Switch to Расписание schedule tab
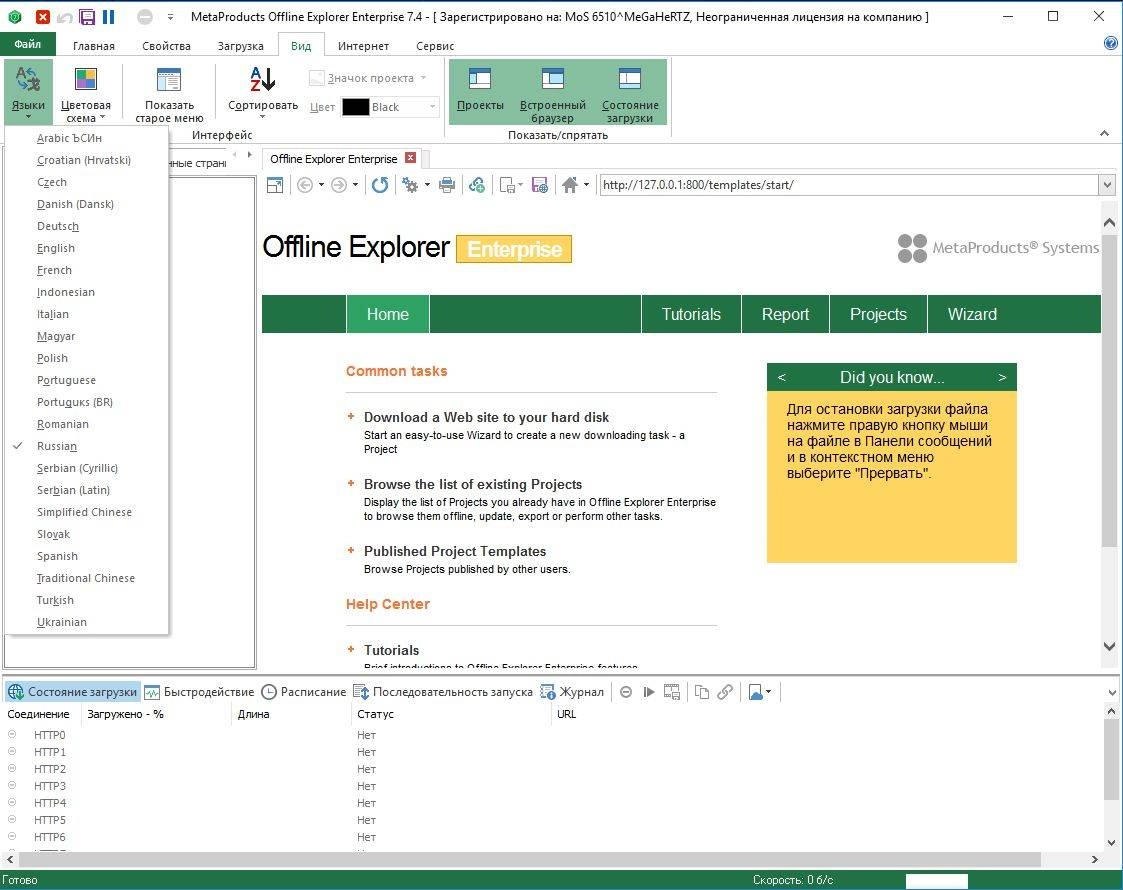 (304, 692)
